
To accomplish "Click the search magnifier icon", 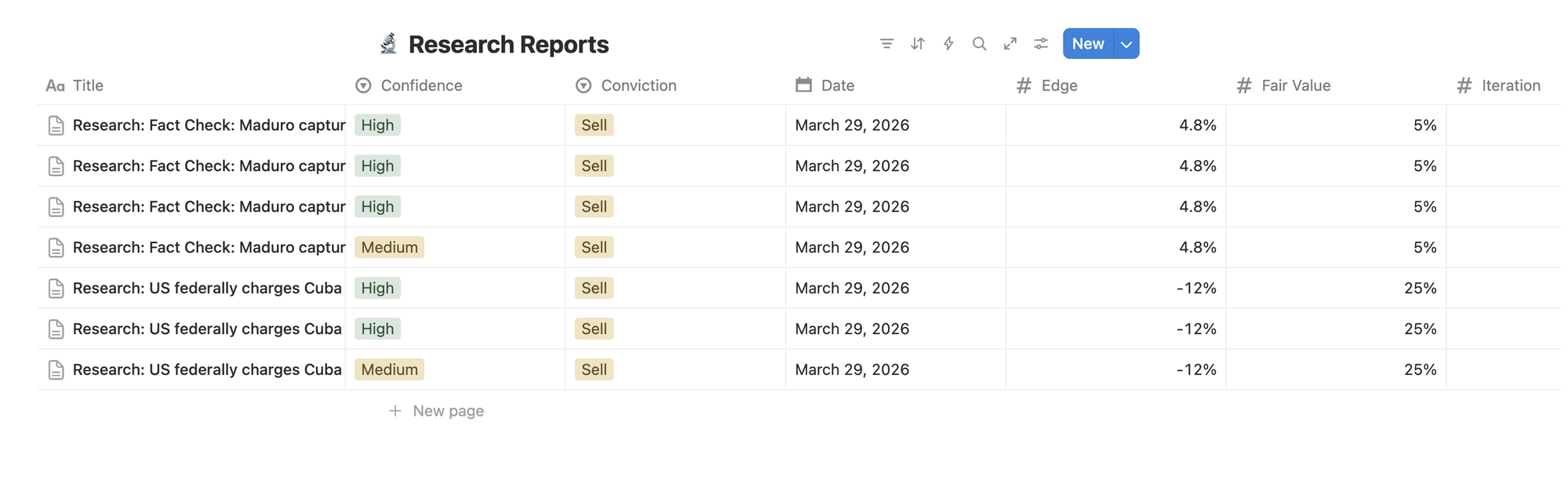I will (979, 44).
